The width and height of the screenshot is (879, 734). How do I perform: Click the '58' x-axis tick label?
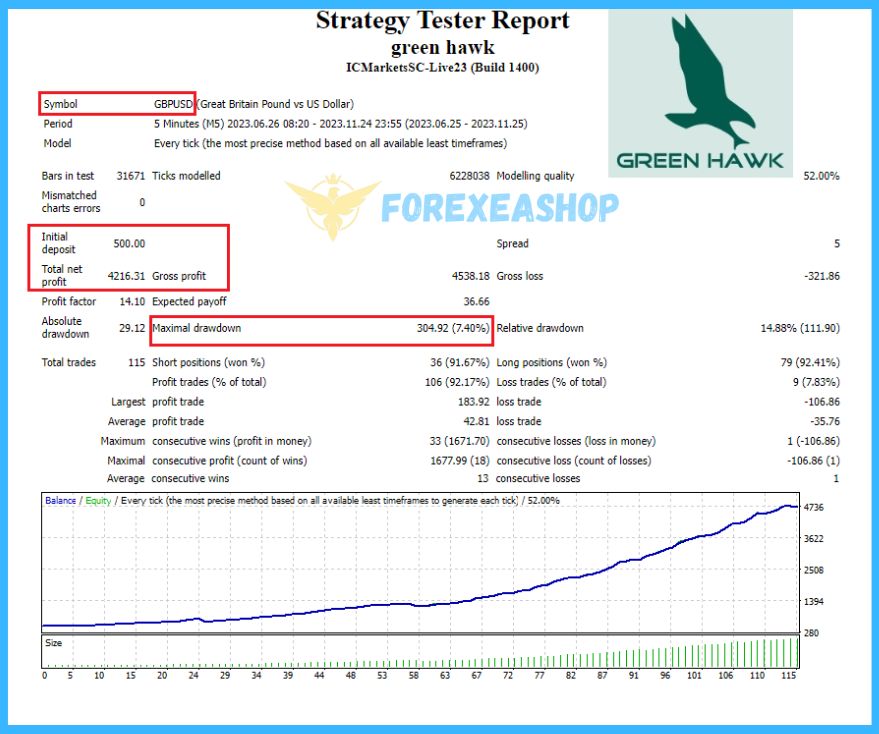click(414, 675)
